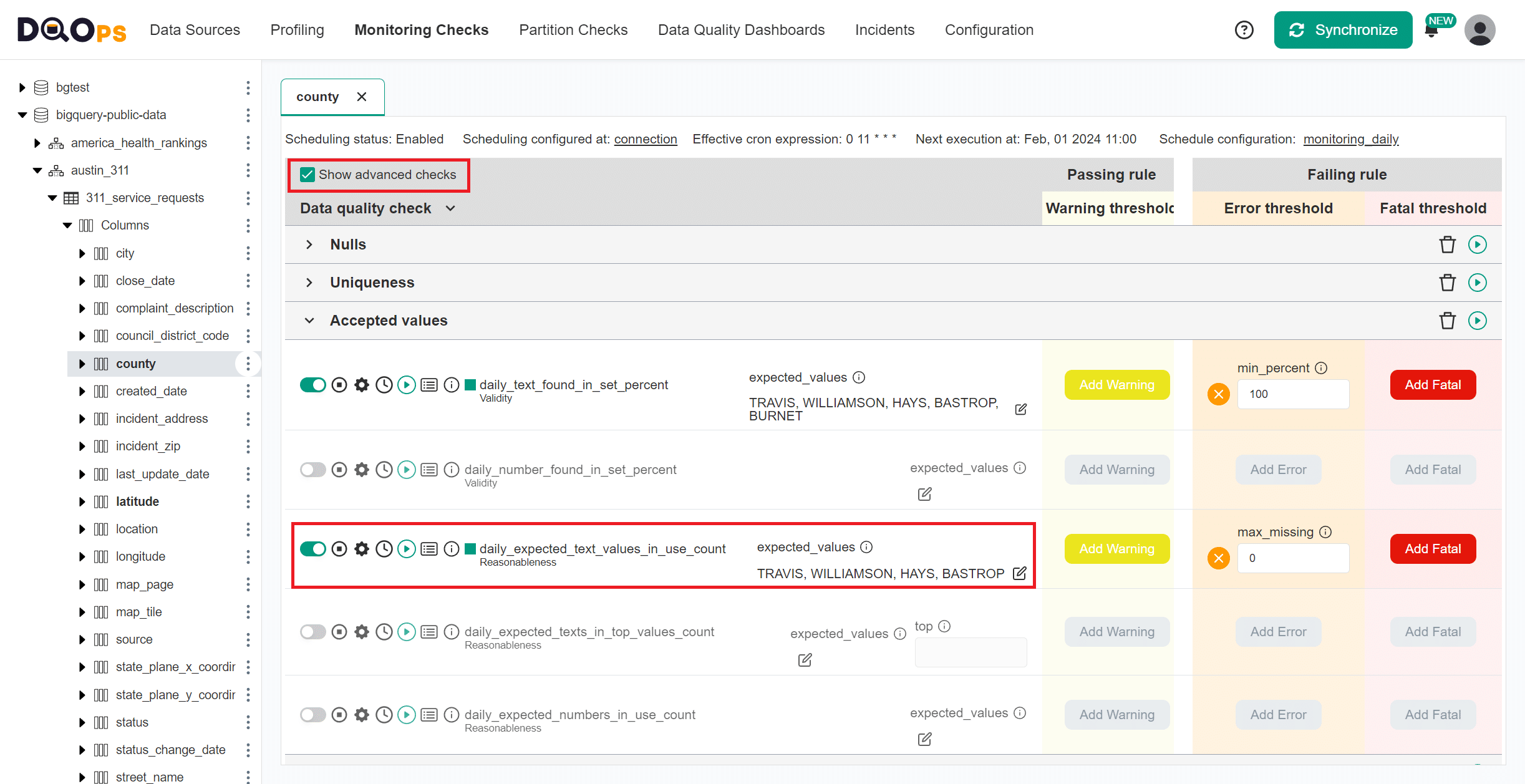Click the min_percent input field

point(1292,394)
